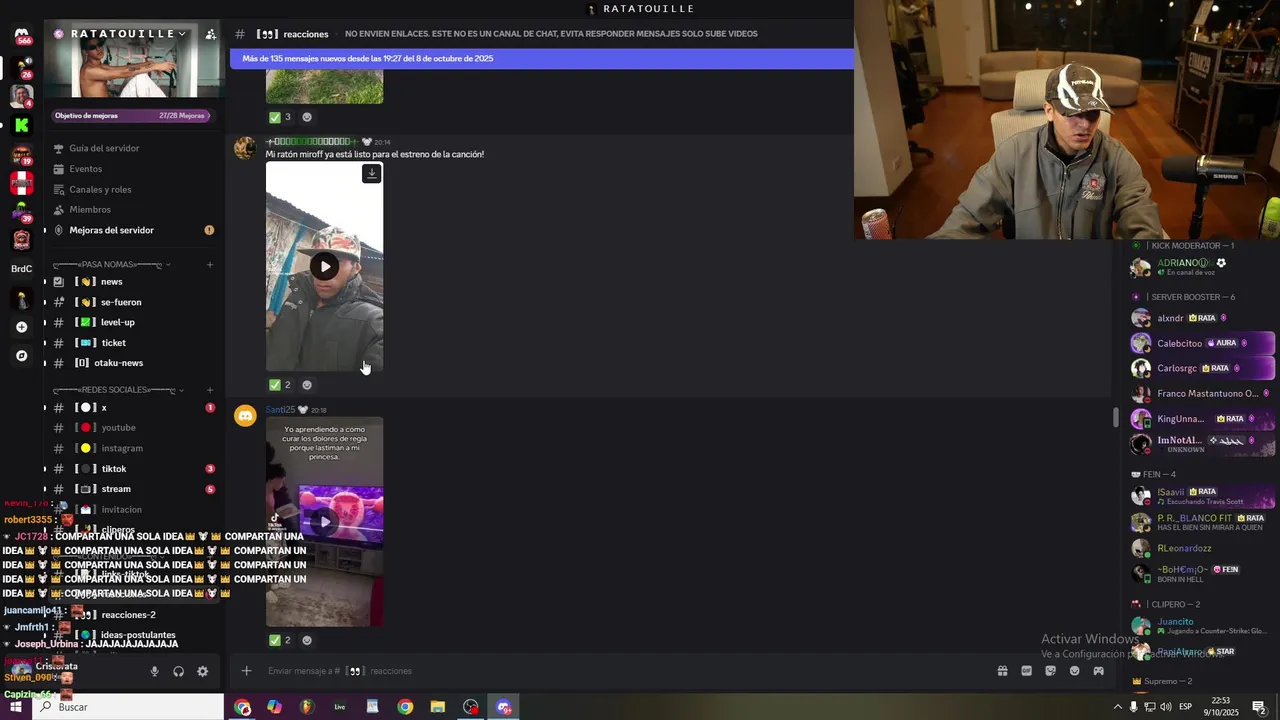Image resolution: width=1280 pixels, height=720 pixels.
Task: Open Discord direct messages home icon
Action: tap(21, 36)
